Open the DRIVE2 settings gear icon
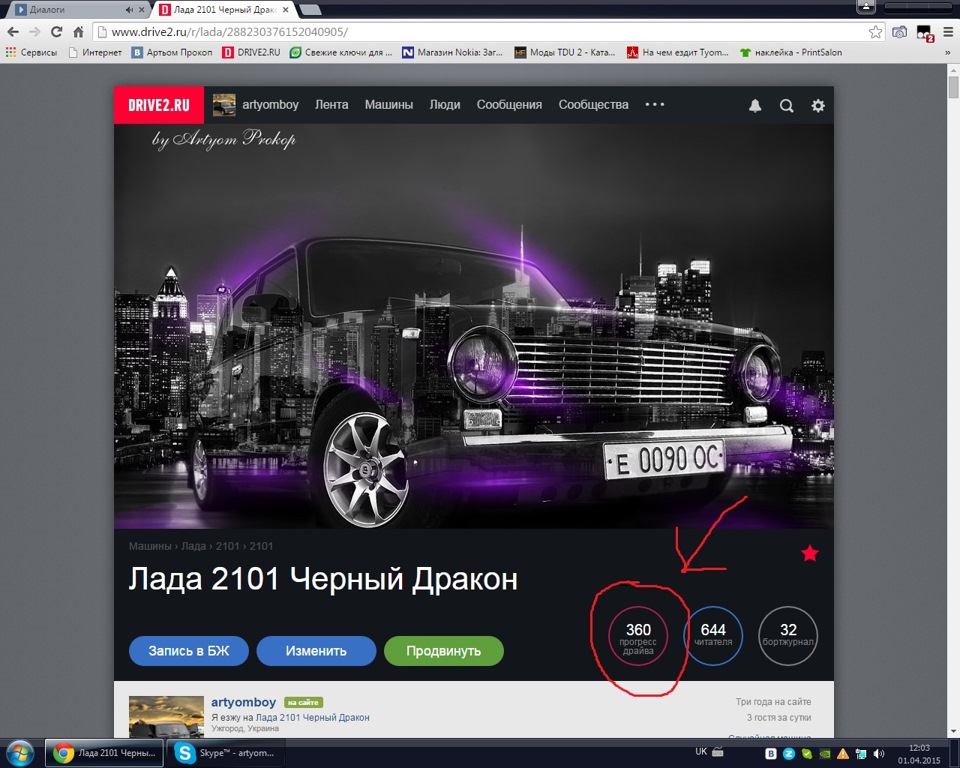 [817, 104]
